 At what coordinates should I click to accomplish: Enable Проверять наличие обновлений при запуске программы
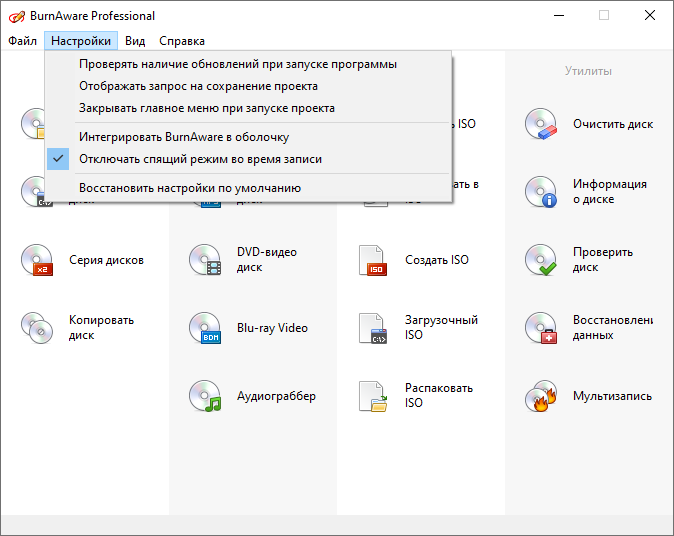pyautogui.click(x=248, y=64)
